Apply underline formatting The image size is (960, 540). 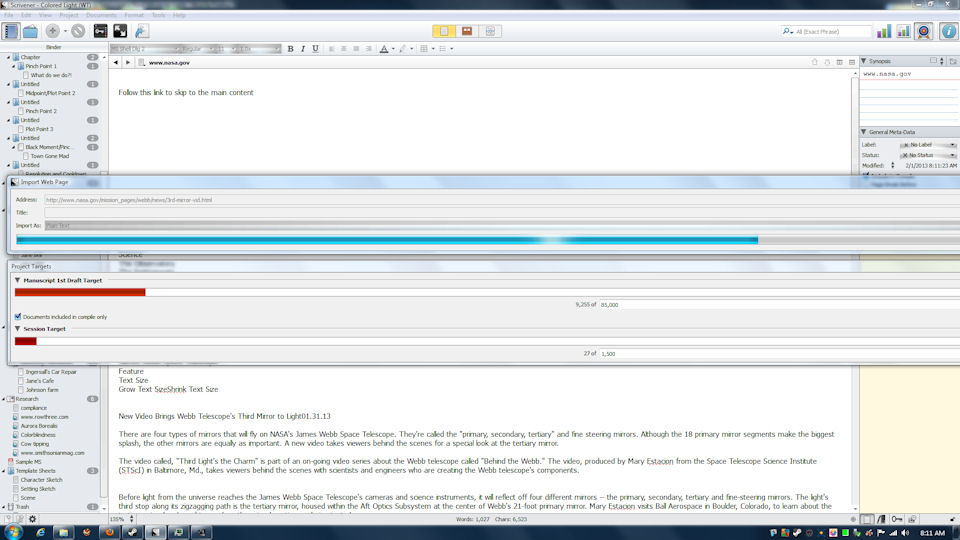click(x=315, y=49)
